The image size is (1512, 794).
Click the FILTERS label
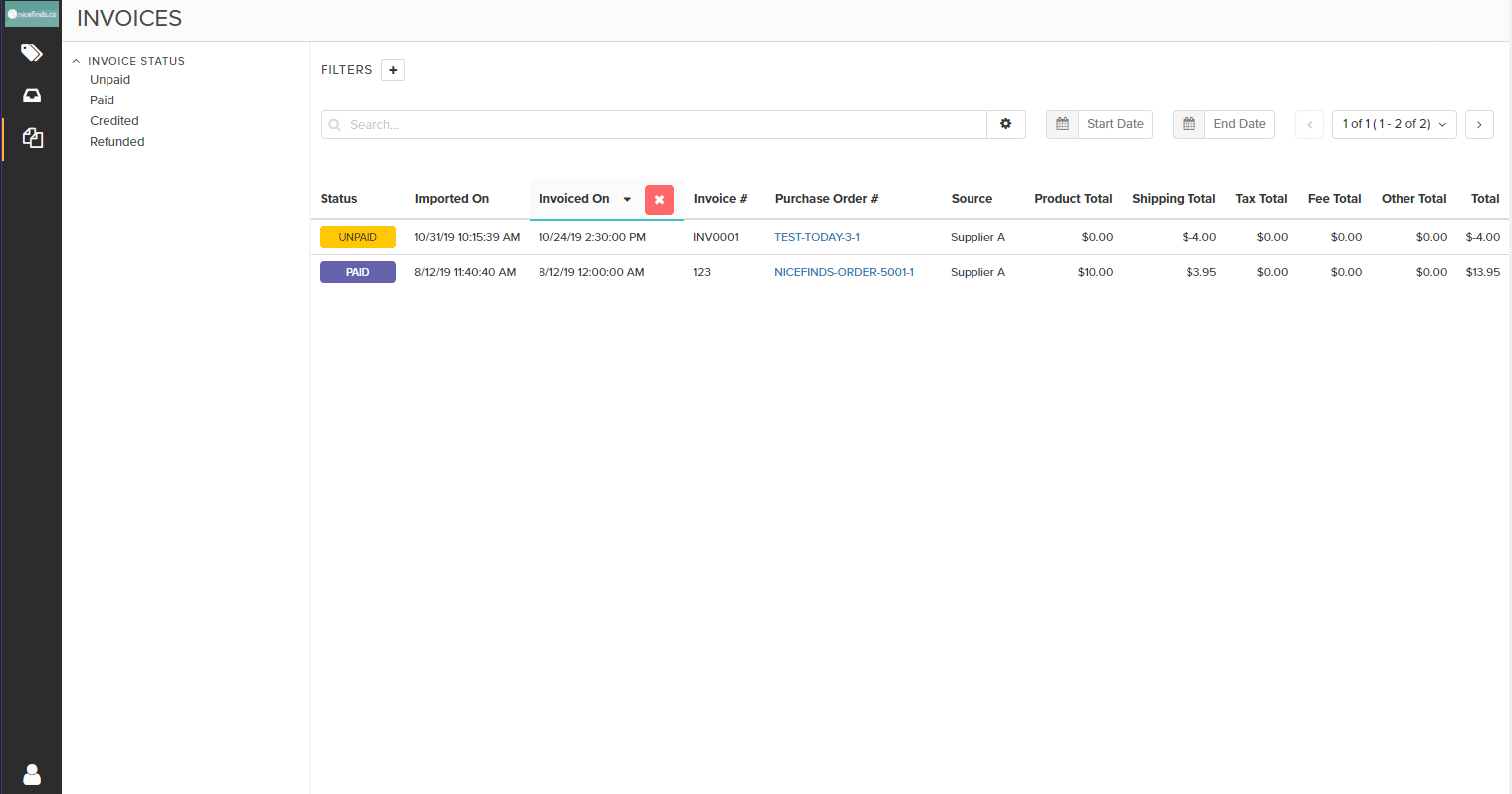tap(346, 70)
